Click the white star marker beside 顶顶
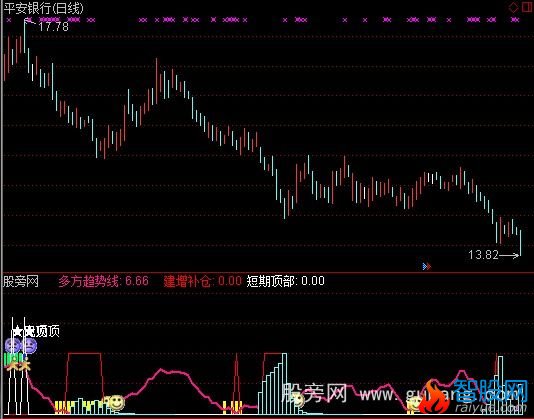 pyautogui.click(x=18, y=331)
